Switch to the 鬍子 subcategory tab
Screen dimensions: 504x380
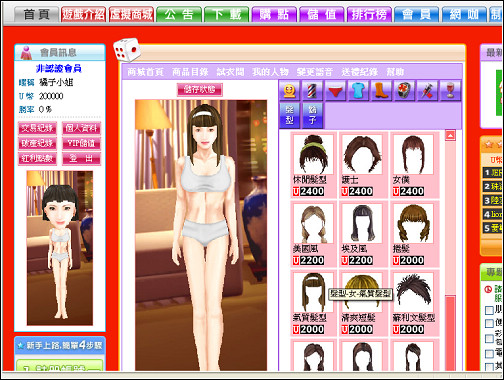(312, 115)
